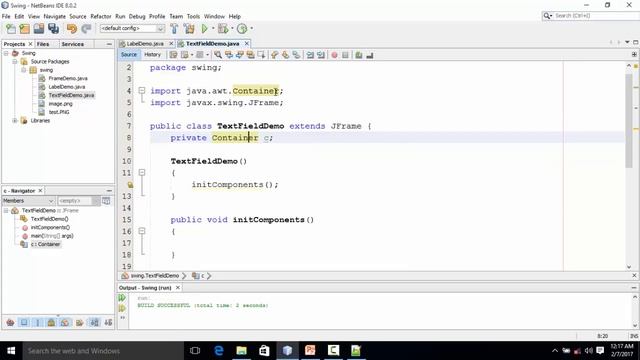Toggle Sort by Source button in Navigator
Screen dimensions: 640x360
point(108,322)
